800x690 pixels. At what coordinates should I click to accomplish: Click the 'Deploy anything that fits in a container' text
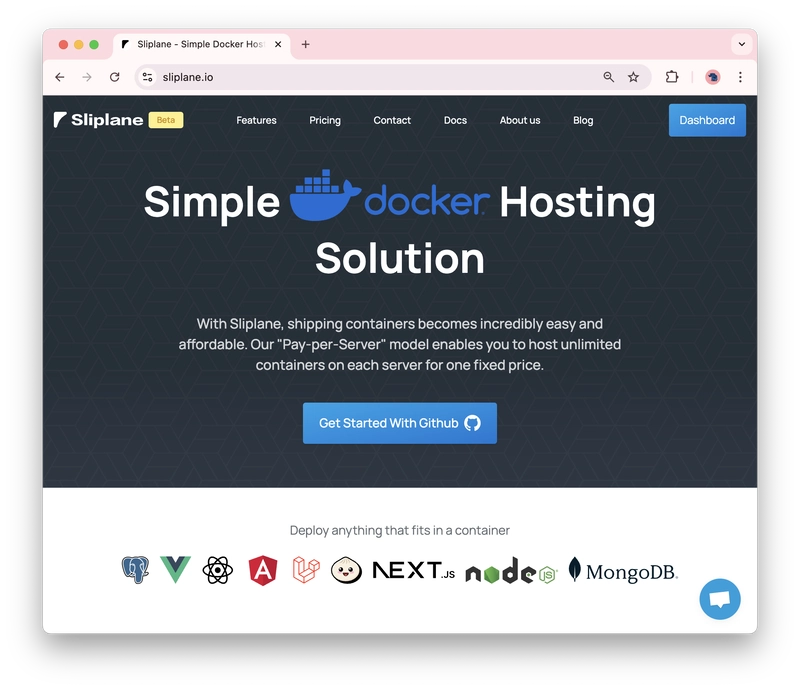(x=399, y=531)
